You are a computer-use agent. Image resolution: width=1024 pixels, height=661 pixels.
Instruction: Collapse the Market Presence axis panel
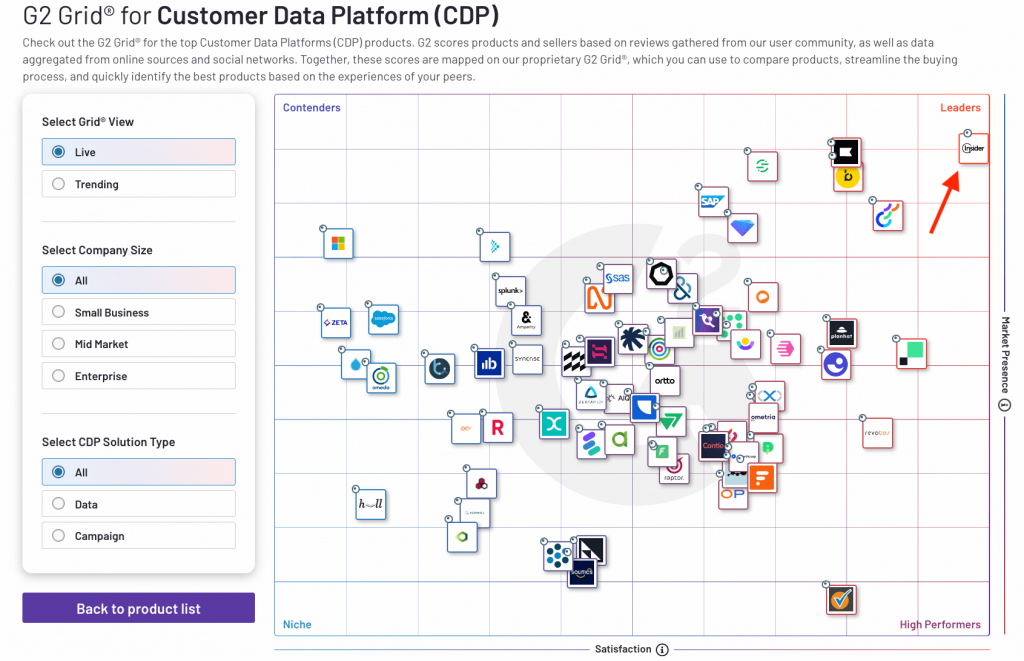point(1005,404)
